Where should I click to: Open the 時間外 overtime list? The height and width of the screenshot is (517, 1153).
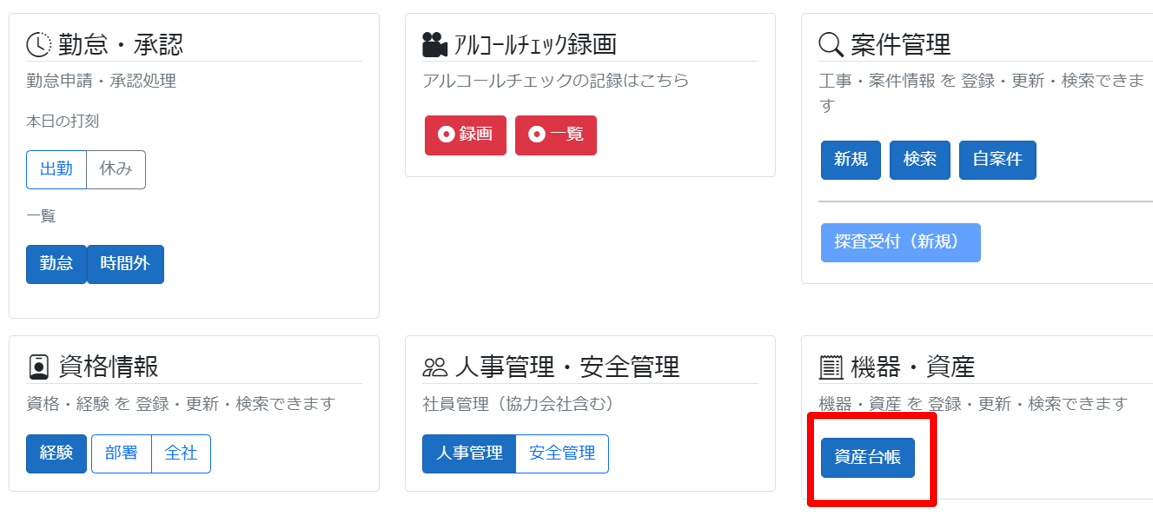point(125,264)
